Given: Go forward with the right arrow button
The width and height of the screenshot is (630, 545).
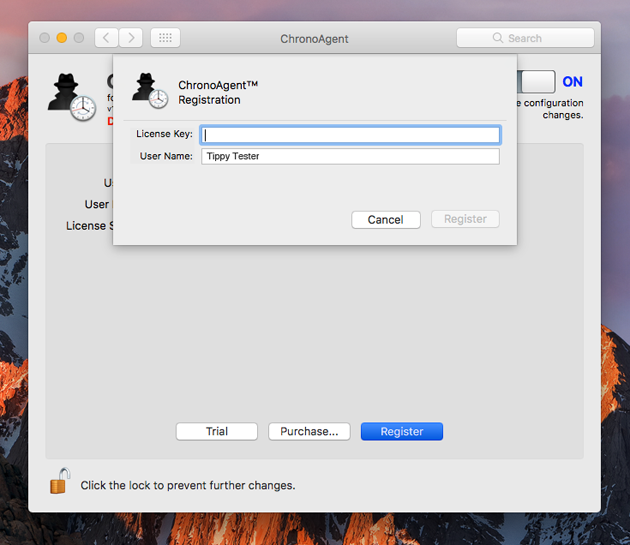Looking at the screenshot, I should coord(131,38).
